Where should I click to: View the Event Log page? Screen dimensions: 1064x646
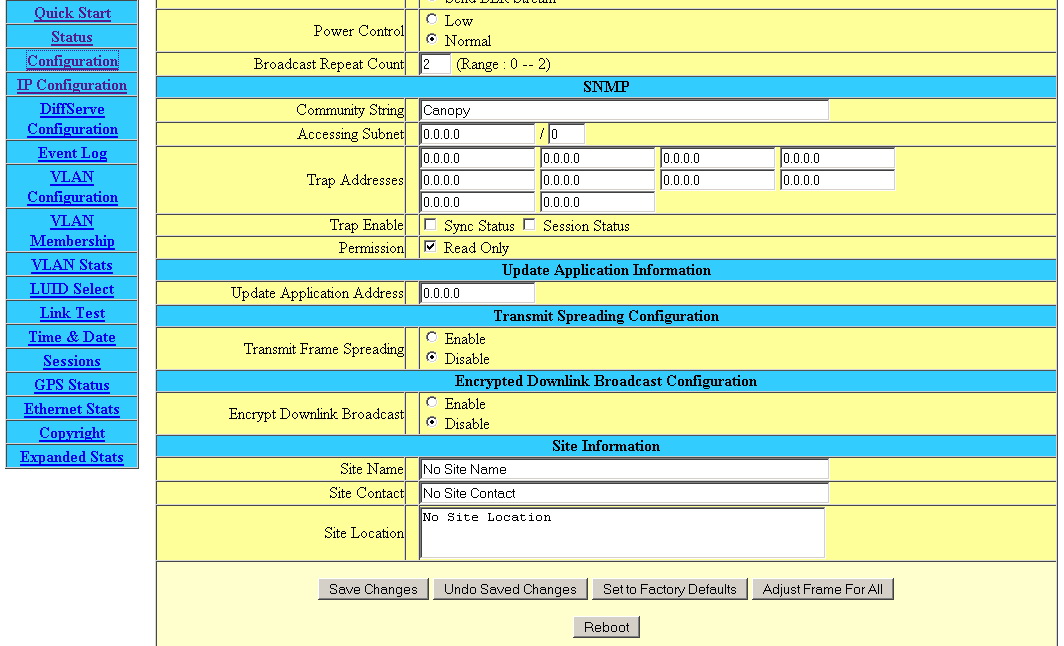72,153
